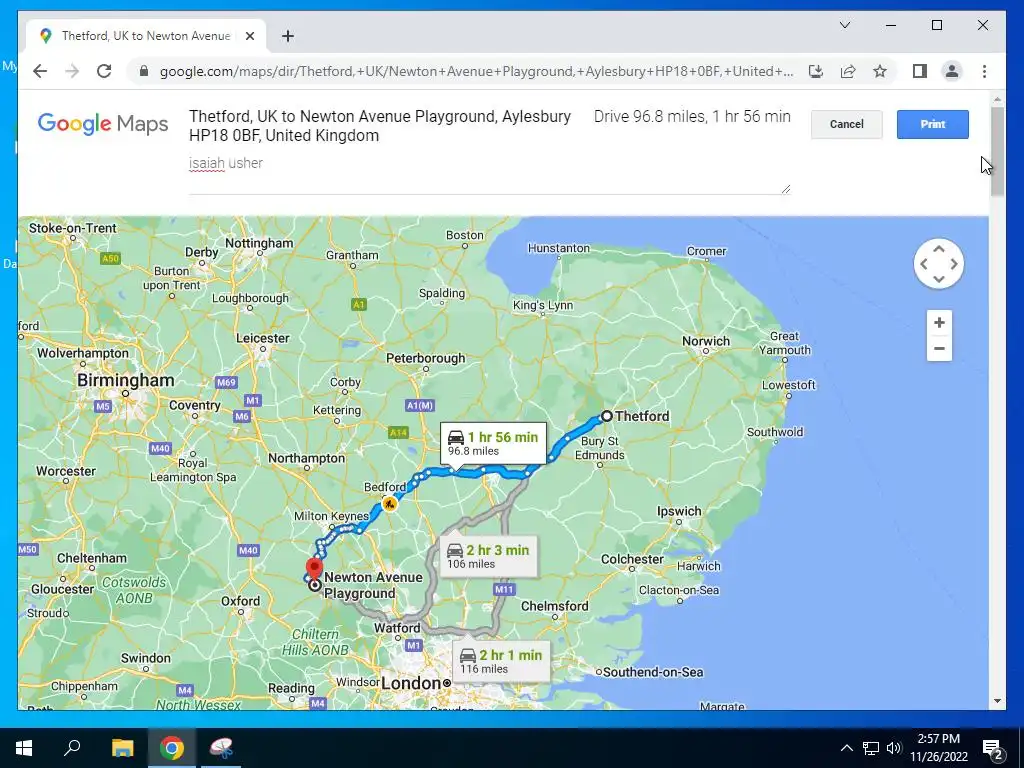The width and height of the screenshot is (1024, 768).
Task: Click the Cancel button
Action: (x=846, y=124)
